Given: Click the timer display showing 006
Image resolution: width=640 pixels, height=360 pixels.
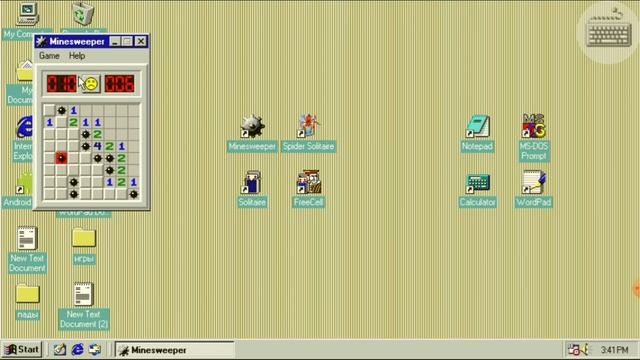Looking at the screenshot, I should [119, 84].
